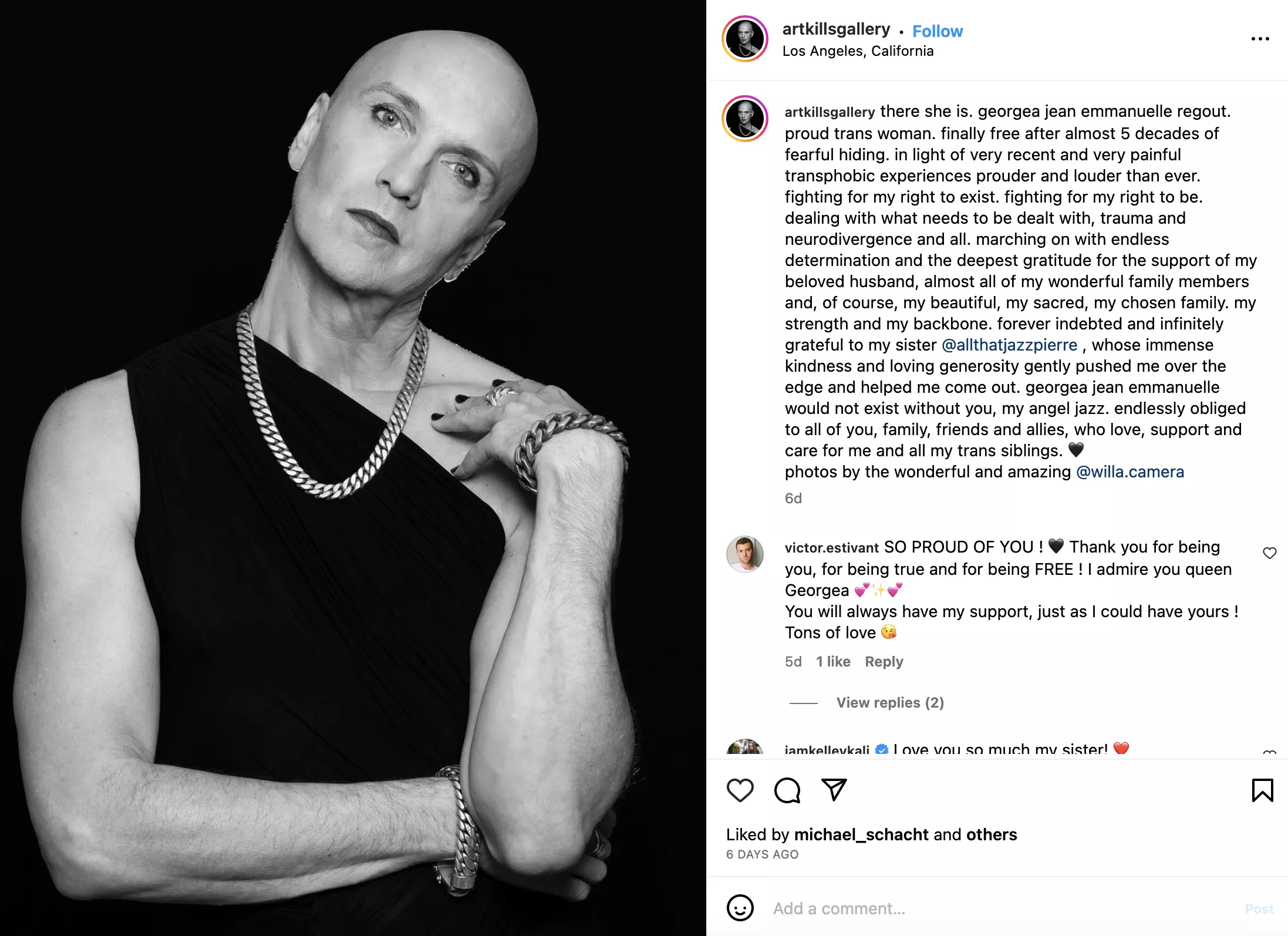Like victor.estivant's comment with heart

click(x=1269, y=553)
